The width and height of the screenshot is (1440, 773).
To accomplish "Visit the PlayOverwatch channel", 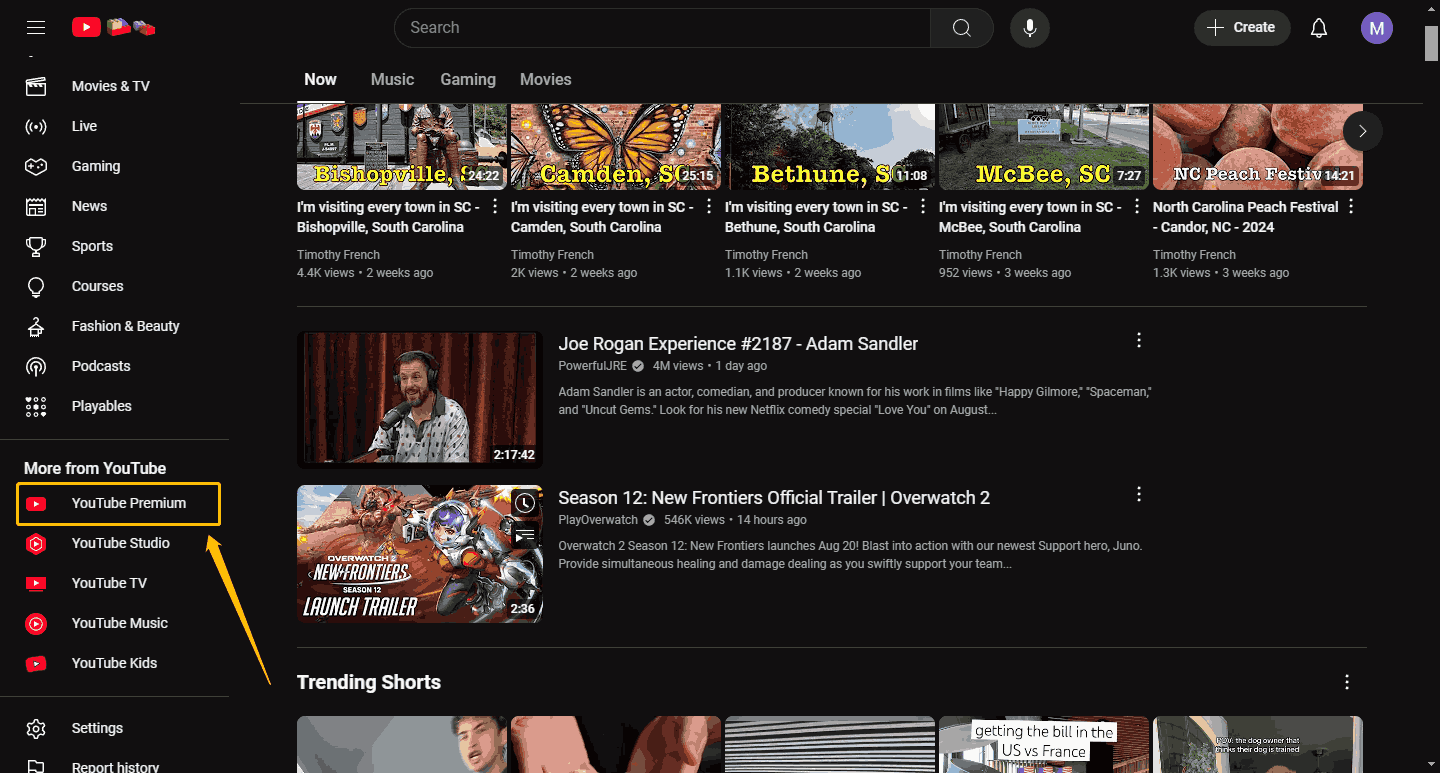I will tap(598, 520).
